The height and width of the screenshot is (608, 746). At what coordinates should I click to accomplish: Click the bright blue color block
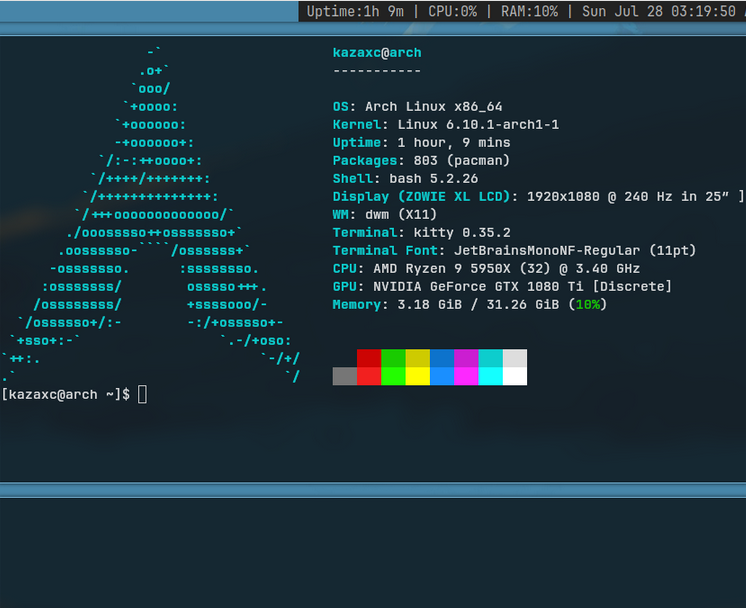point(442,376)
